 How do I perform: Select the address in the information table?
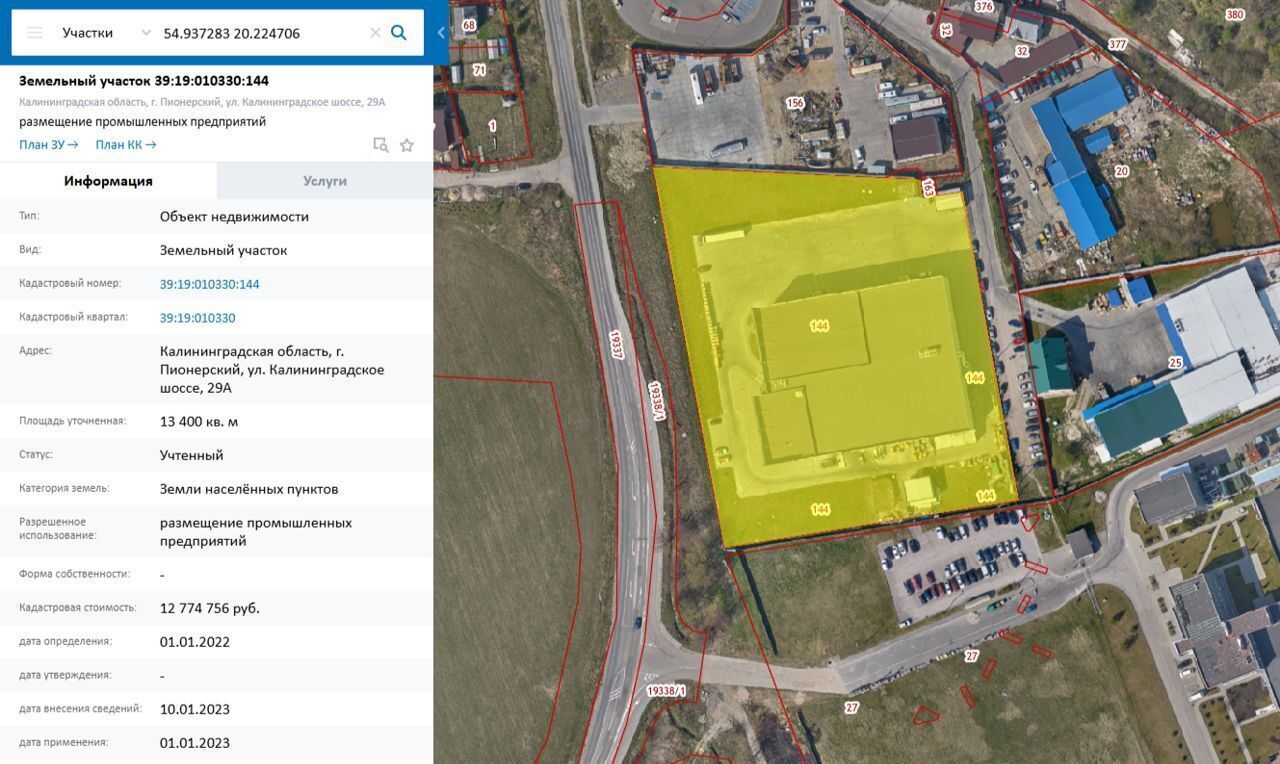(x=272, y=369)
